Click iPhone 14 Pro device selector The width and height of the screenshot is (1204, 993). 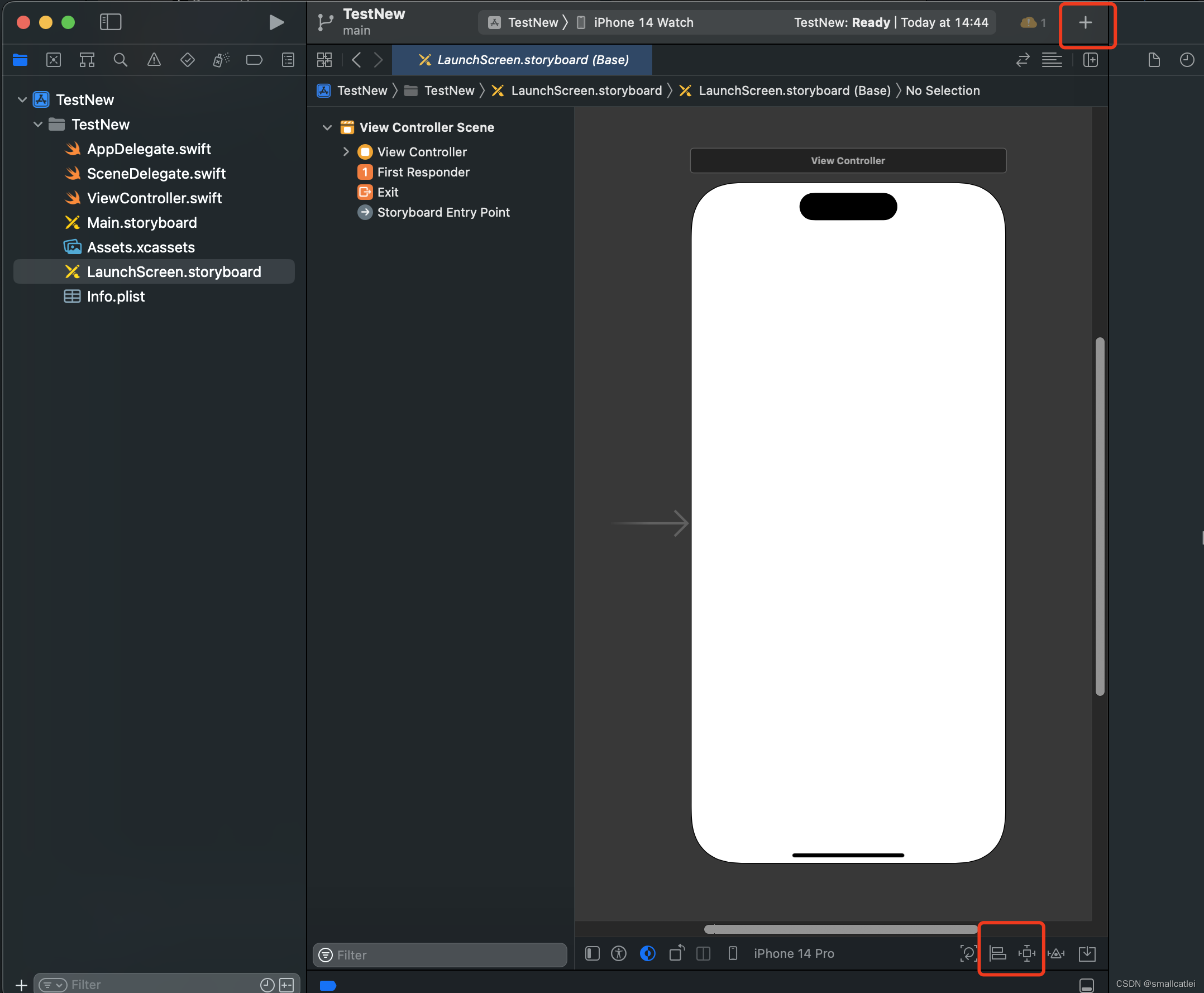click(x=793, y=953)
